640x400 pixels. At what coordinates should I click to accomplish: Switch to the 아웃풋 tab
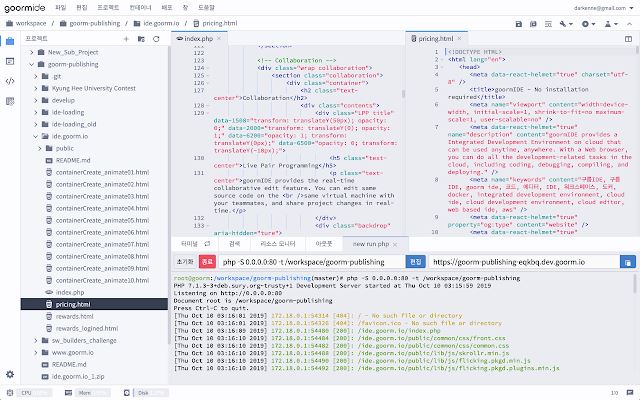(324, 244)
